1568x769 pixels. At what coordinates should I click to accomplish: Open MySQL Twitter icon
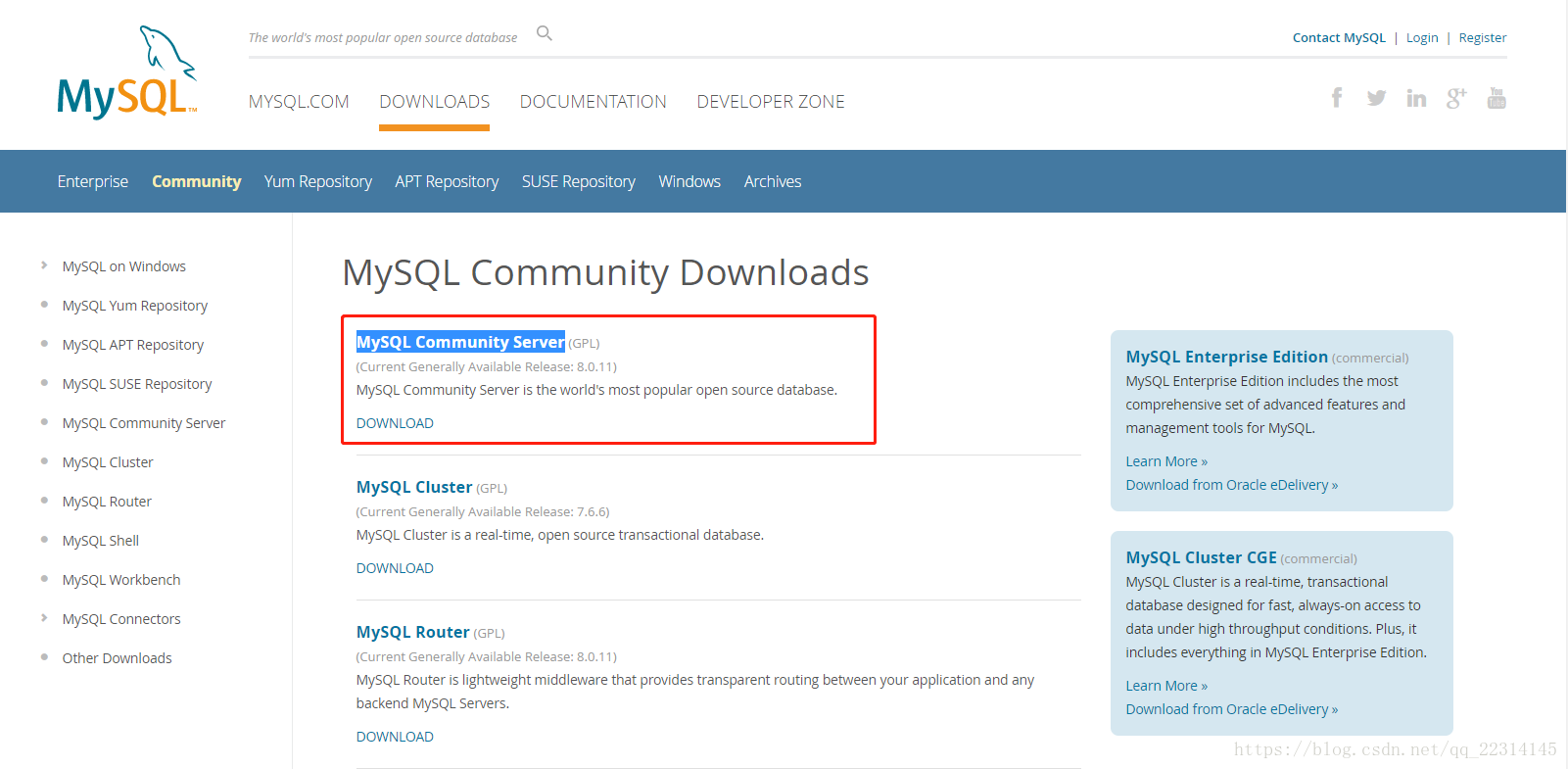pos(1376,98)
